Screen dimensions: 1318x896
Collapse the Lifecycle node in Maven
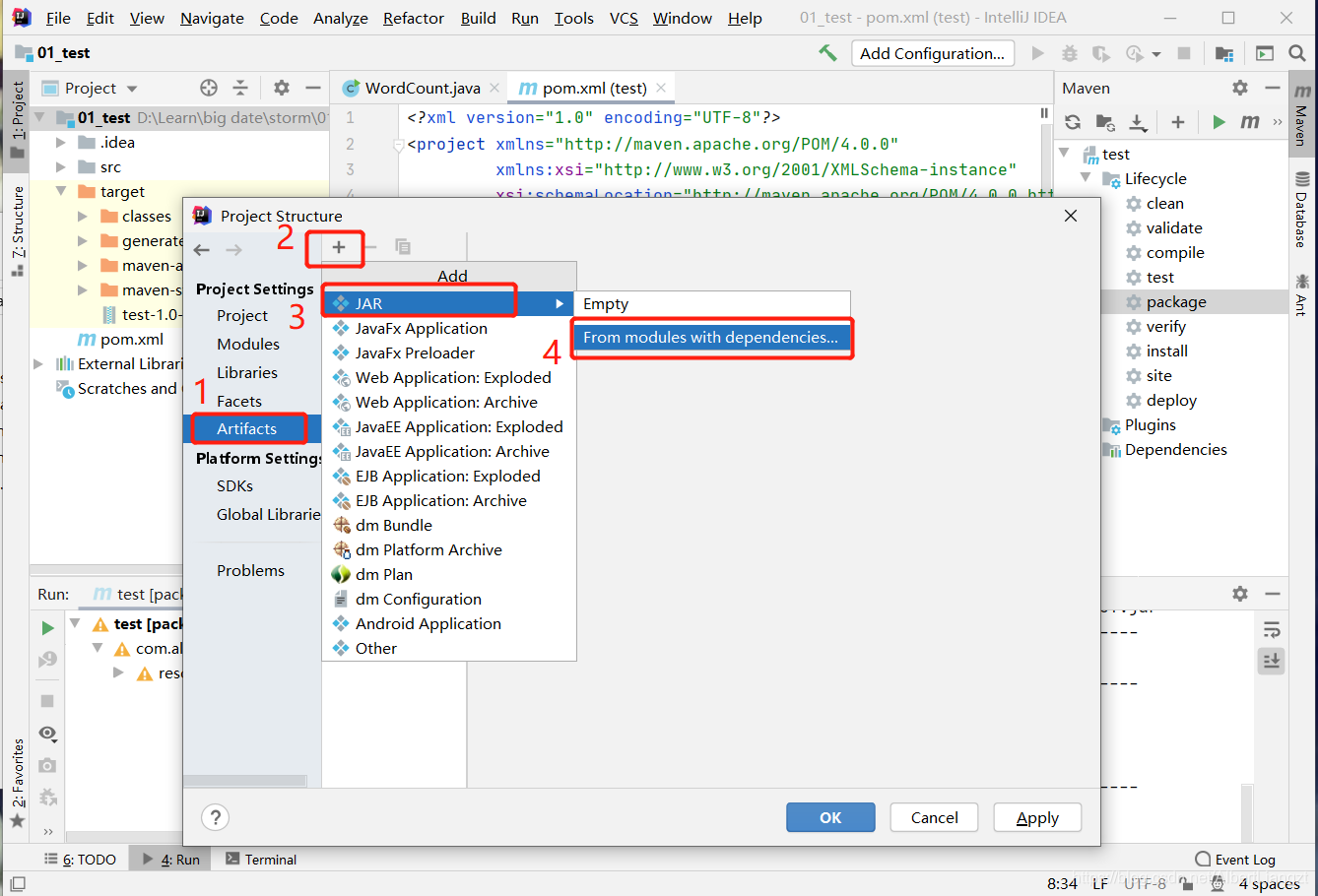coord(1086,178)
